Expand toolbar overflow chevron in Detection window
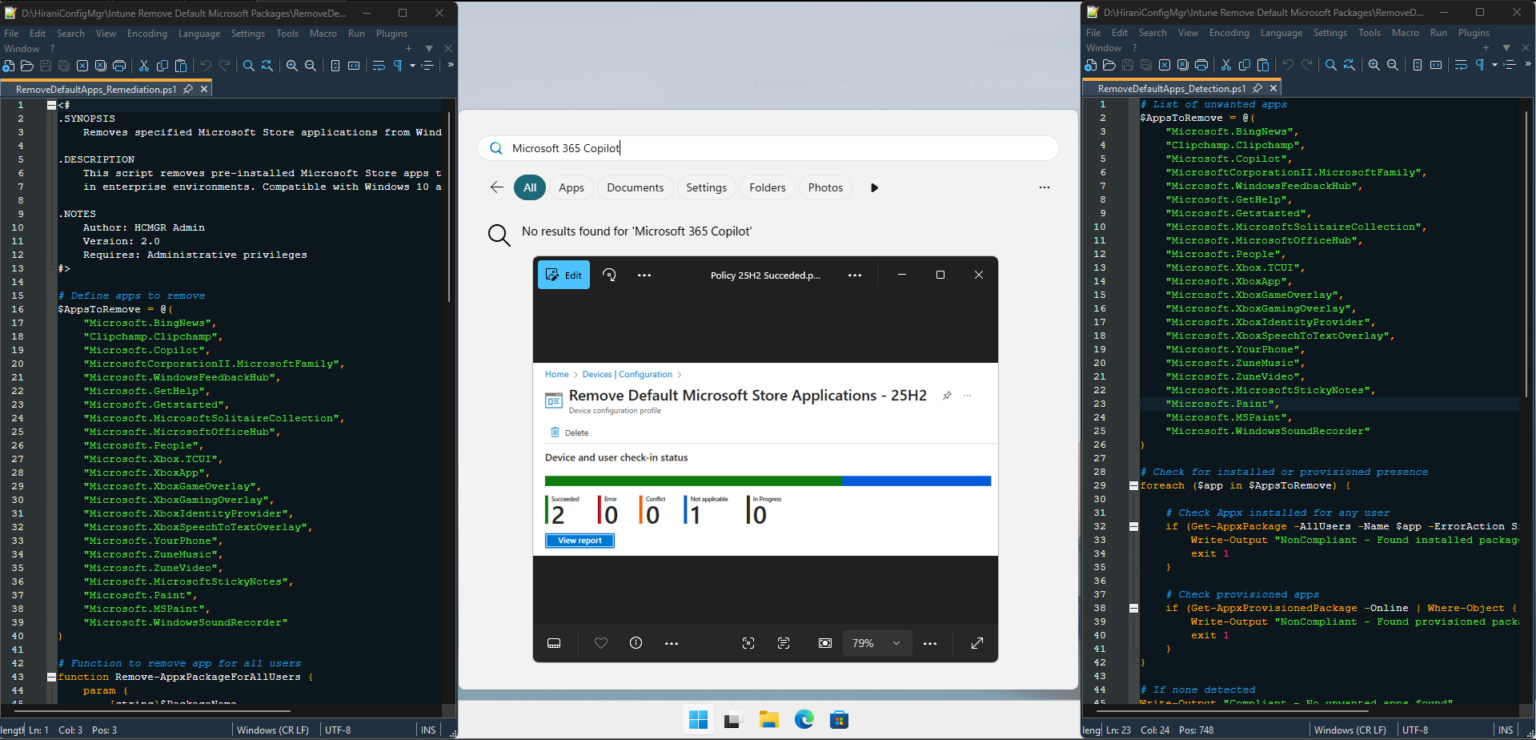 point(1528,65)
